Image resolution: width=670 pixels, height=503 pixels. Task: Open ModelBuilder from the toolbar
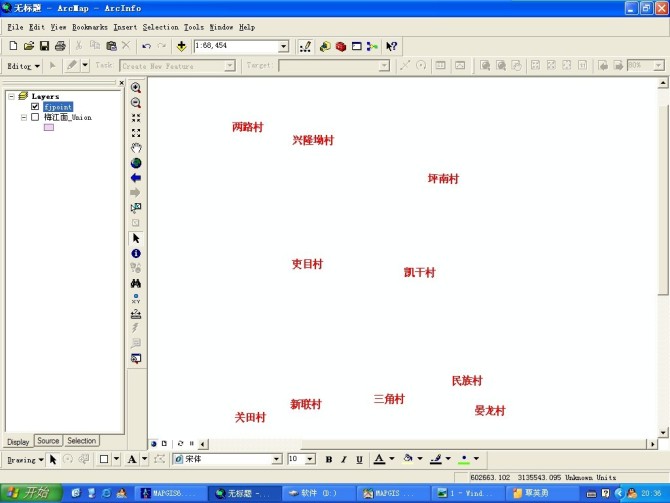point(372,46)
